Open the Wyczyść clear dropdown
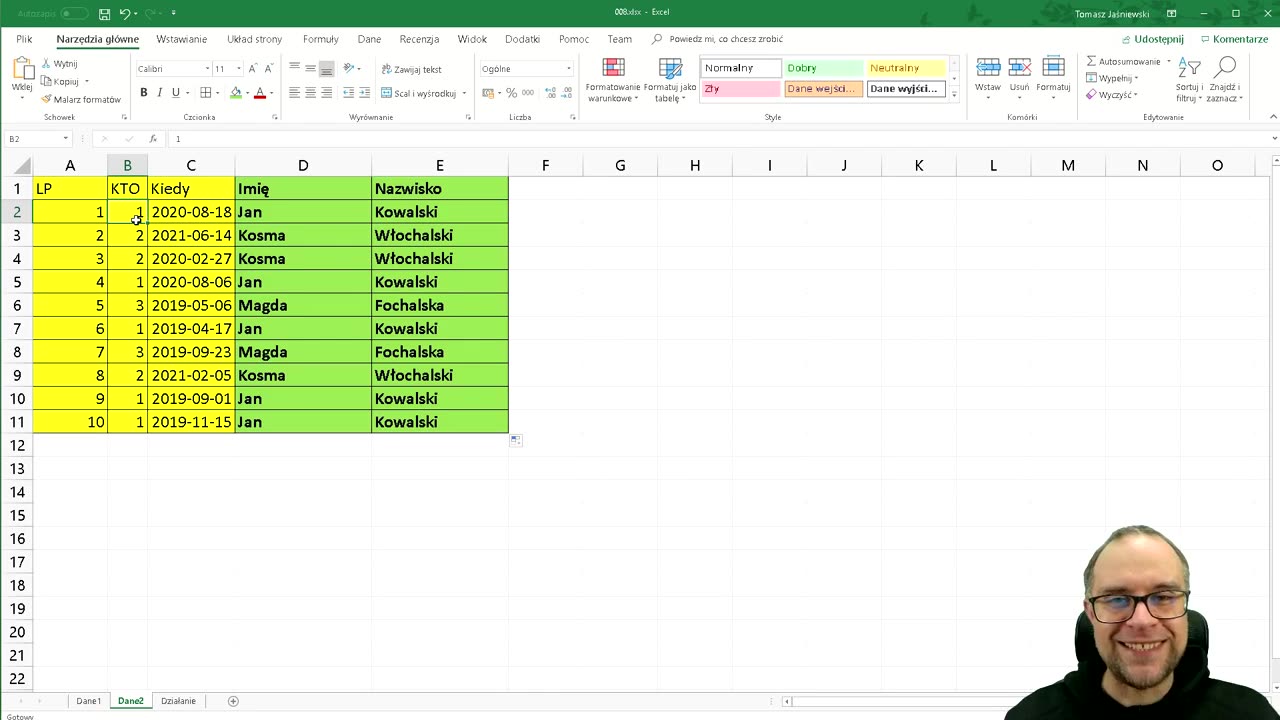Image resolution: width=1280 pixels, height=720 pixels. [x=1113, y=95]
